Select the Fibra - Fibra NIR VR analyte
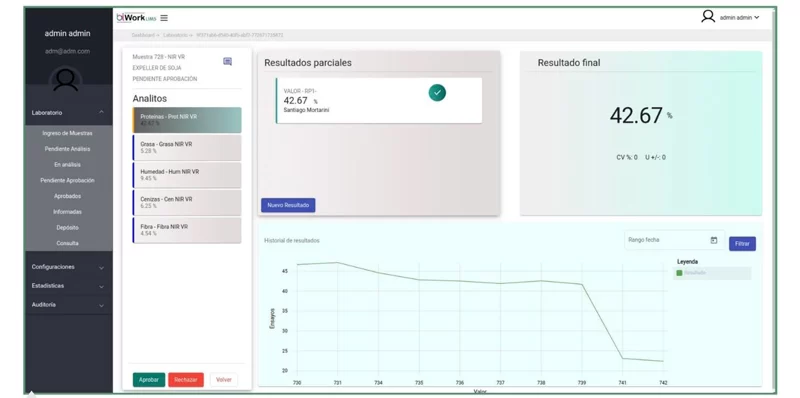Image resolution: width=800 pixels, height=398 pixels. [187, 230]
